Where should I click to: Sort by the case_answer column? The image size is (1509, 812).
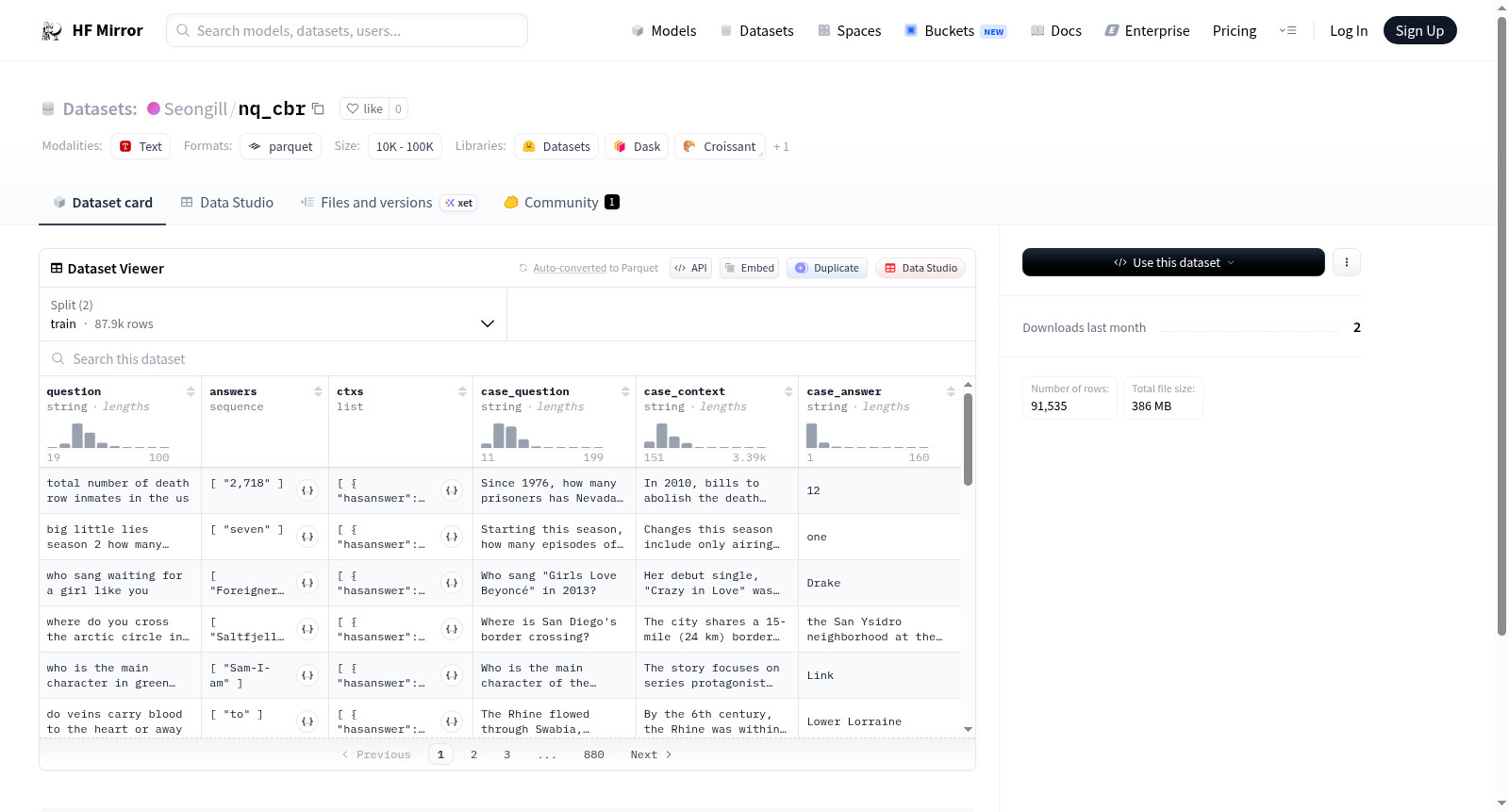point(951,391)
